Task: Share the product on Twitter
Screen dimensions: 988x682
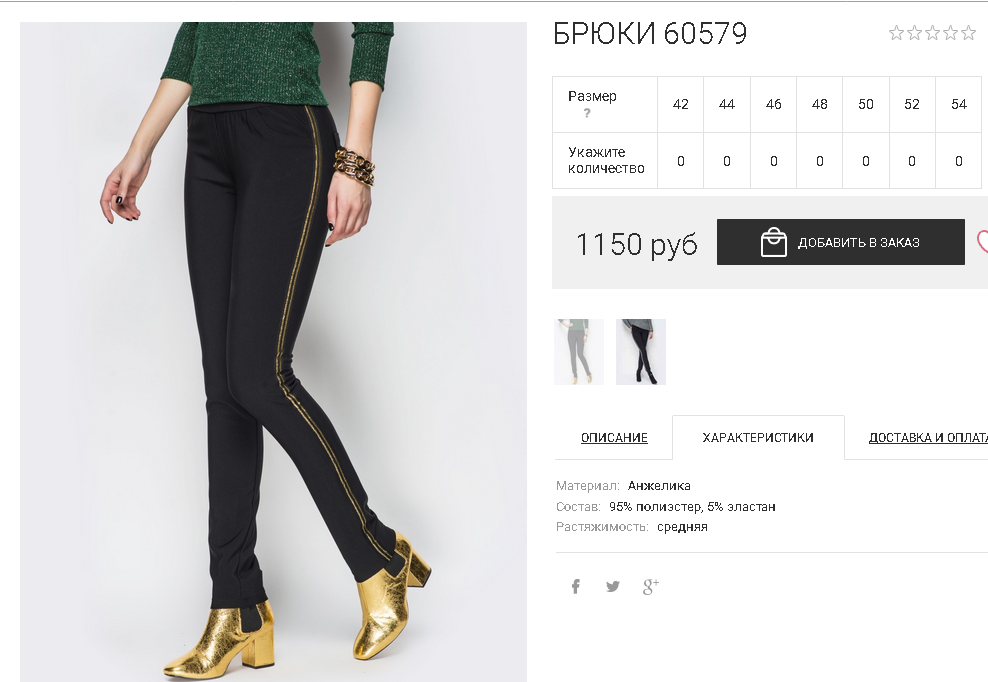Action: (612, 587)
